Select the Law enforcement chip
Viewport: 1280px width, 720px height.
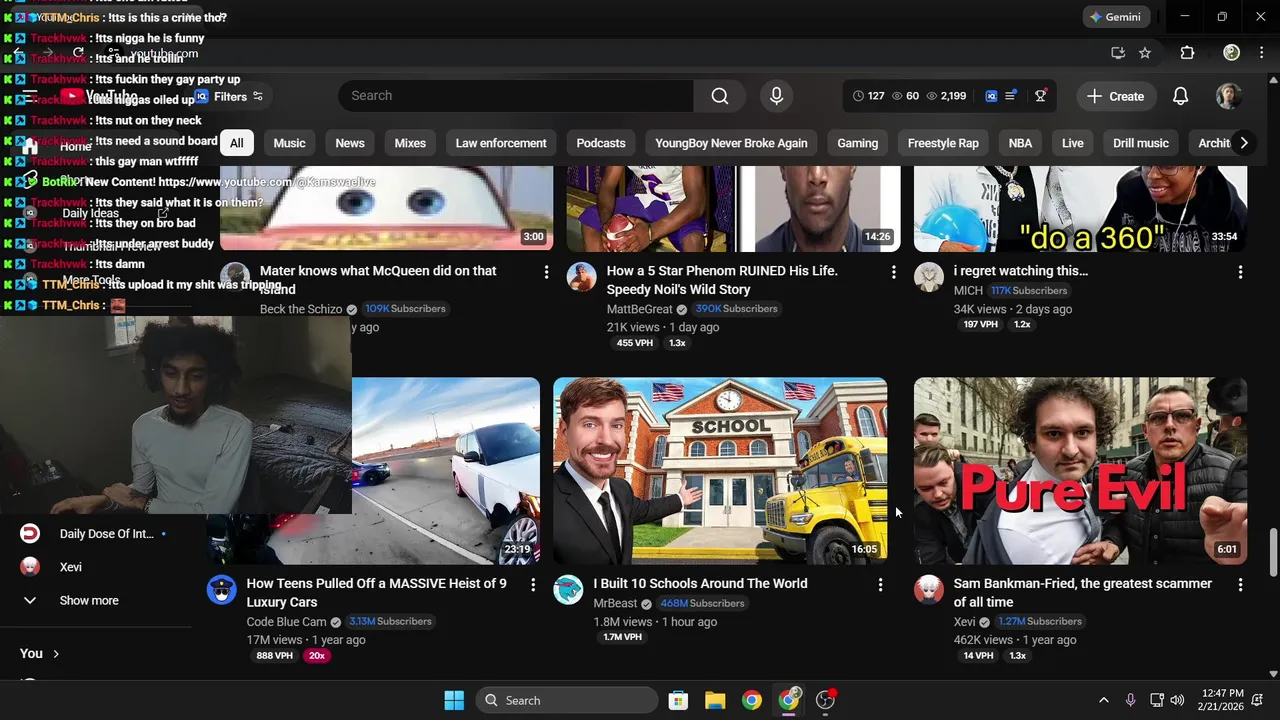click(x=501, y=143)
